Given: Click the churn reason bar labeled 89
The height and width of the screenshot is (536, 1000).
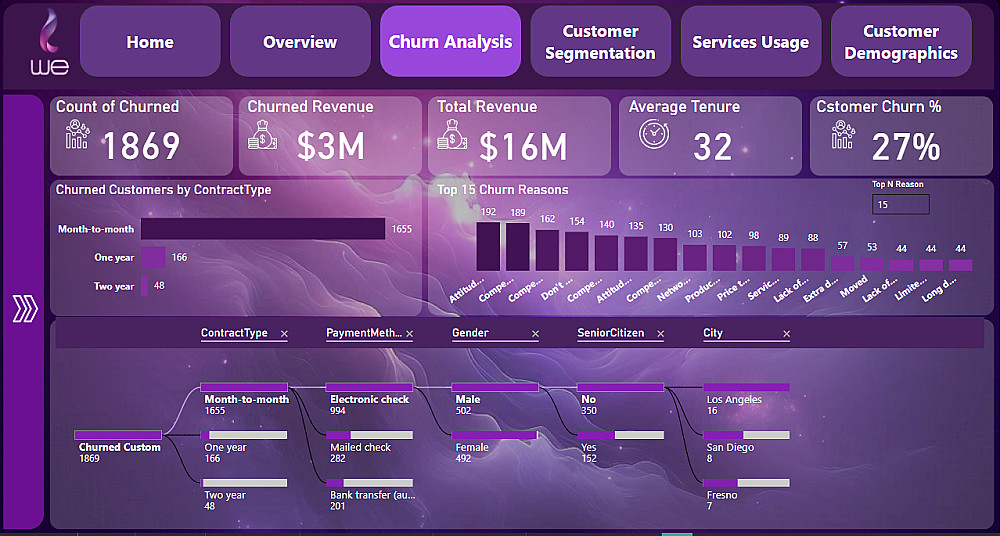Looking at the screenshot, I should pyautogui.click(x=783, y=260).
